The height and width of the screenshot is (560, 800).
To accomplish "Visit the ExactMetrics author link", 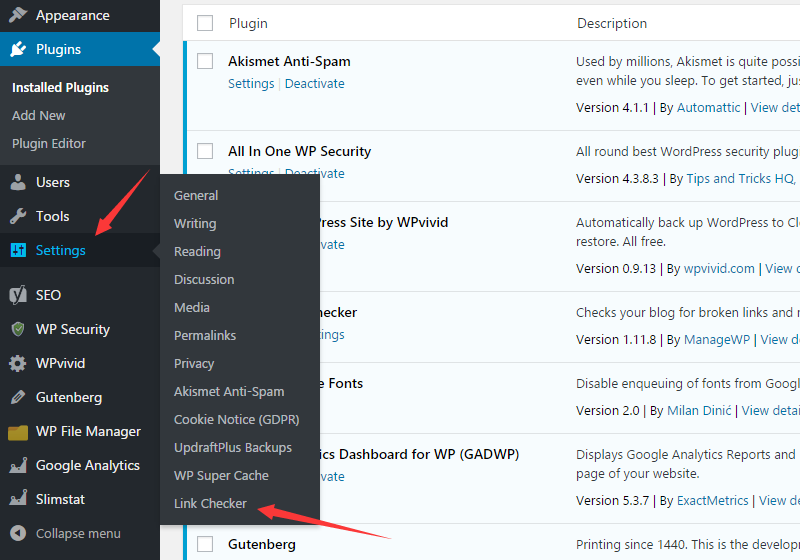I will pyautogui.click(x=712, y=501).
